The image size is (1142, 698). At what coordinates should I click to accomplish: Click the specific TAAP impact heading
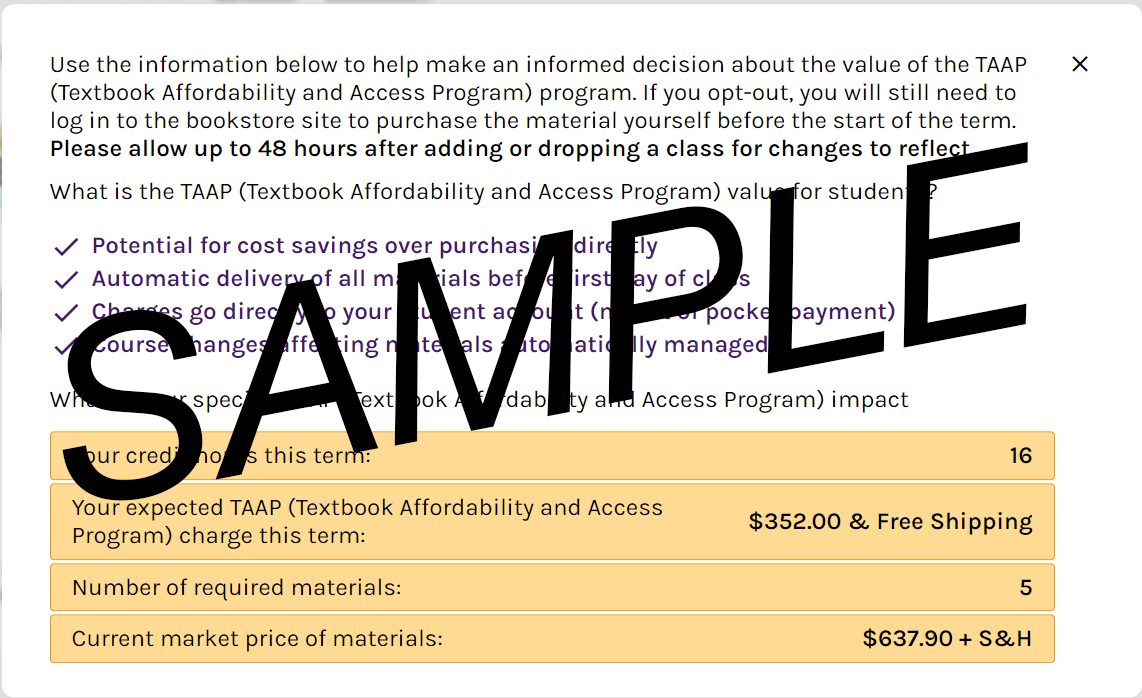coord(479,399)
